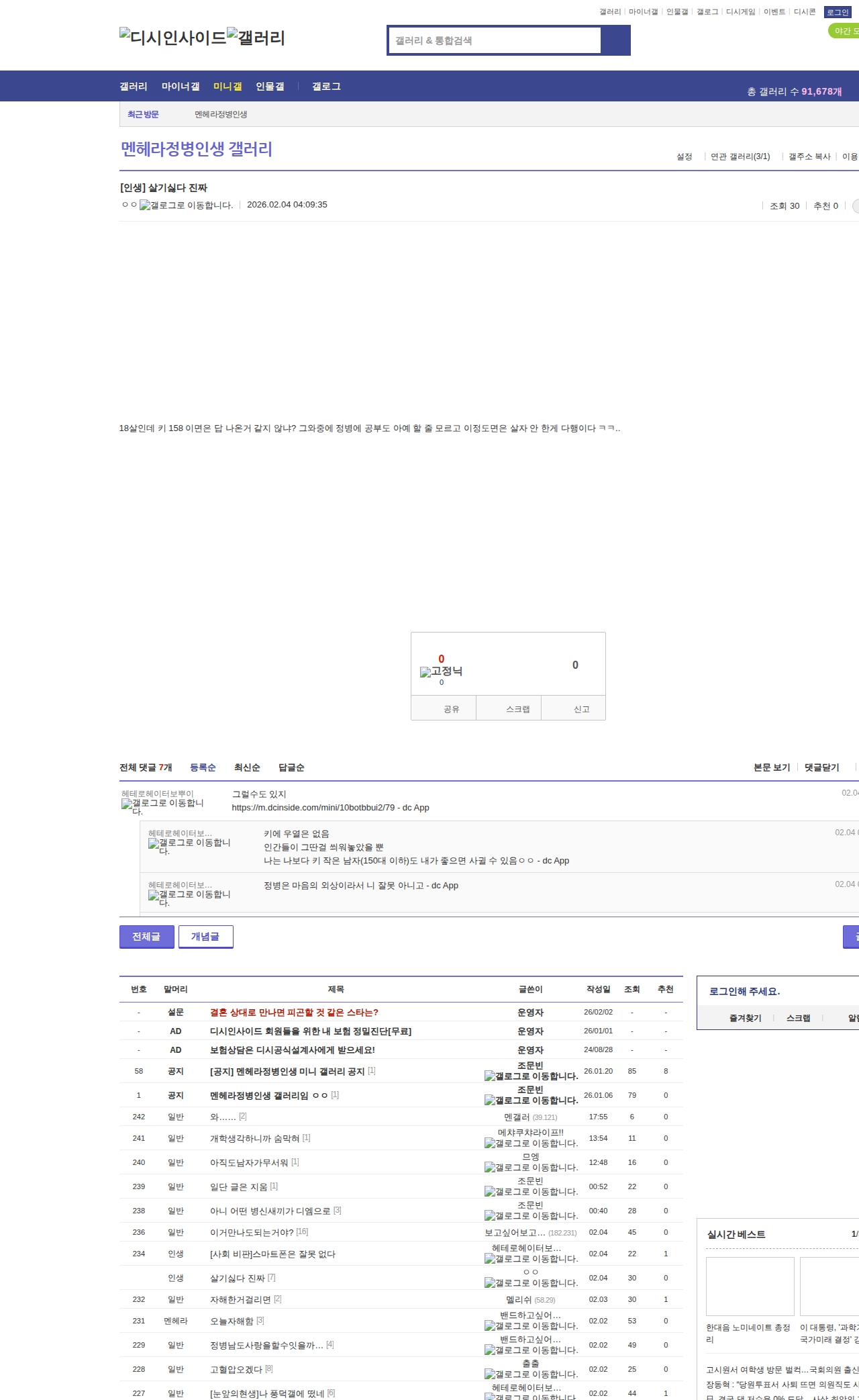Open 연관 갤러리(3/1) link
Image resolution: width=859 pixels, height=1400 pixels.
(x=740, y=156)
